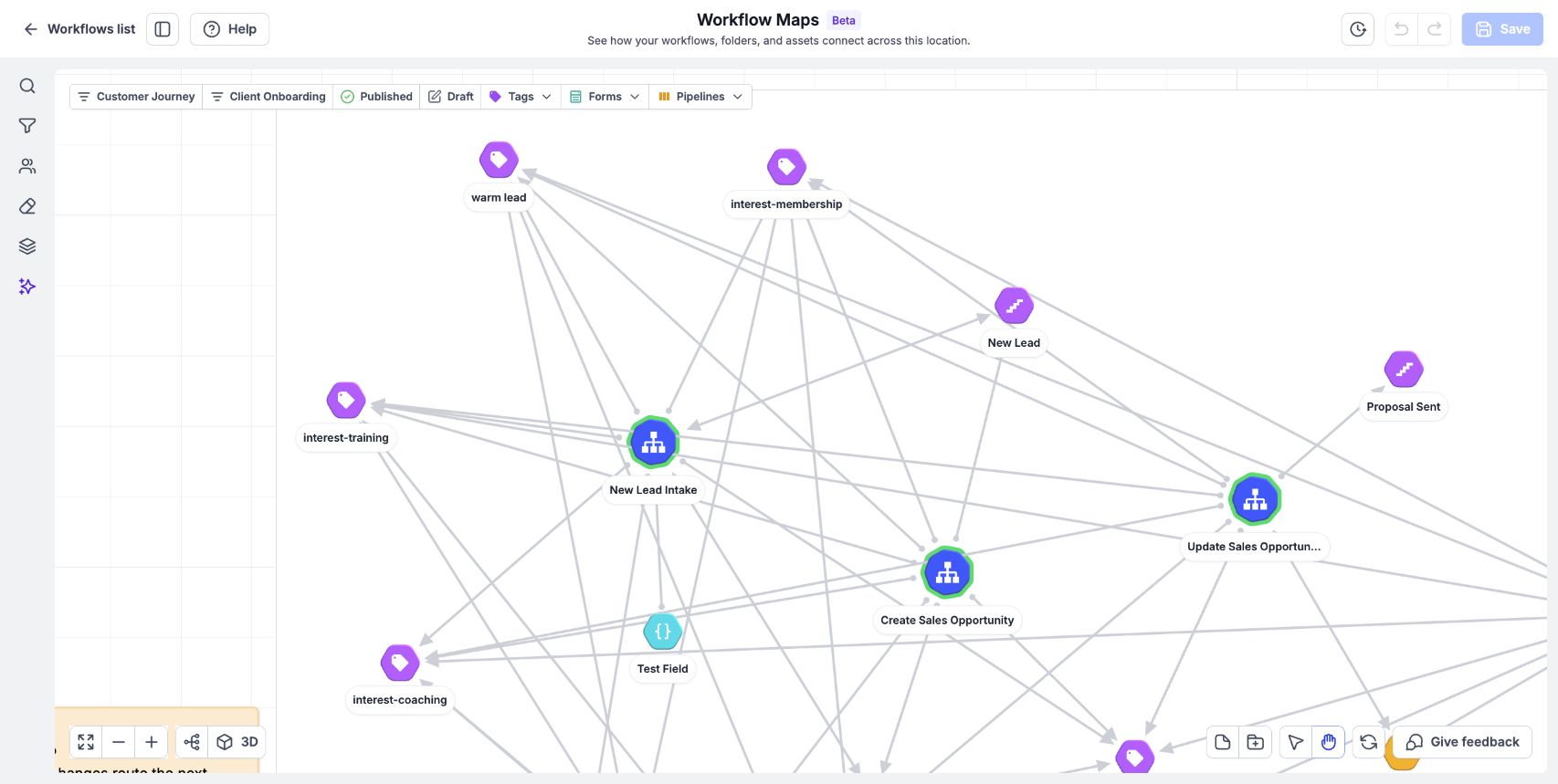Click the 'interest-coaching' label
The image size is (1558, 784).
(400, 700)
